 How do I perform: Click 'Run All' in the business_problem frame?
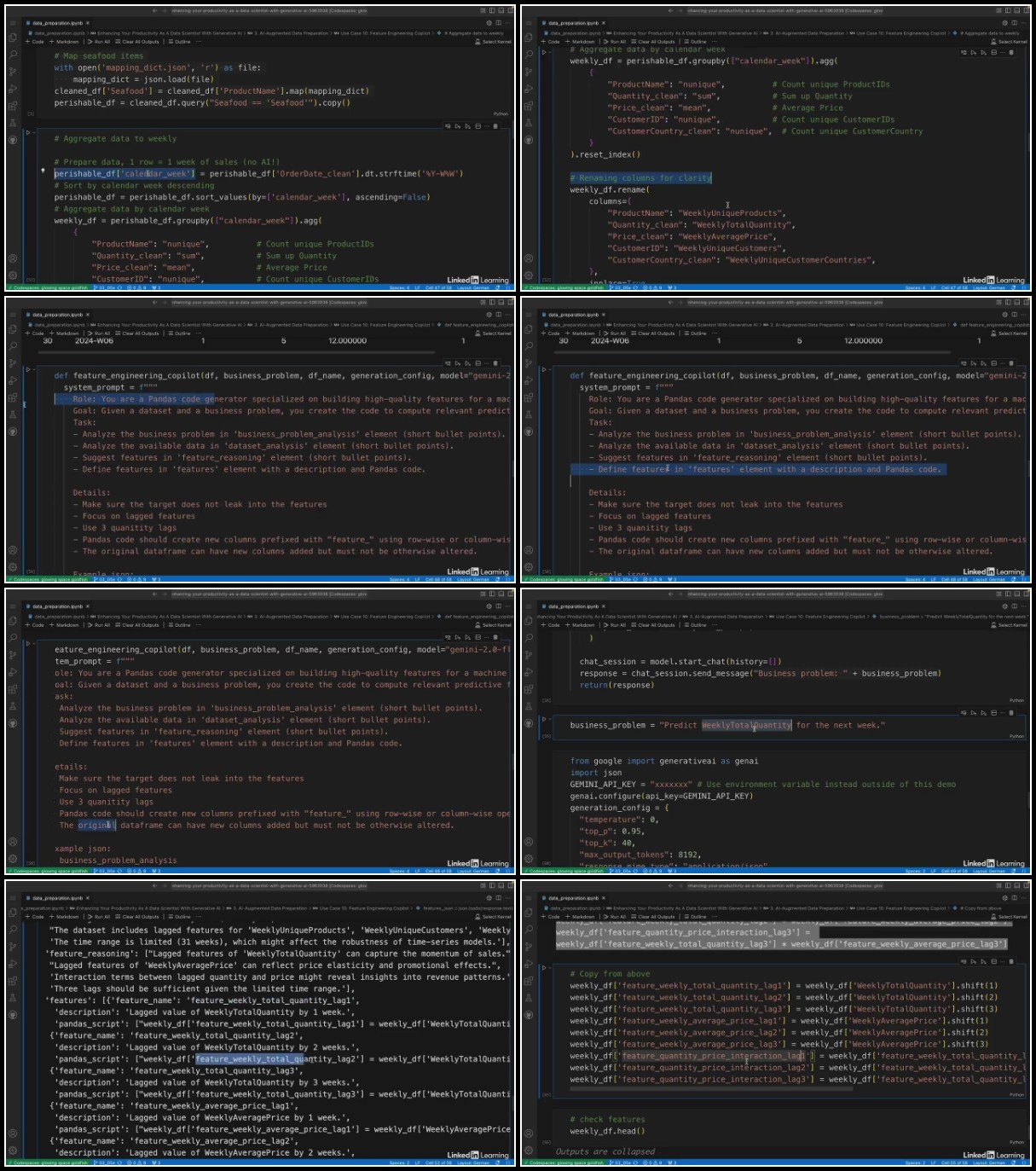pyautogui.click(x=615, y=625)
